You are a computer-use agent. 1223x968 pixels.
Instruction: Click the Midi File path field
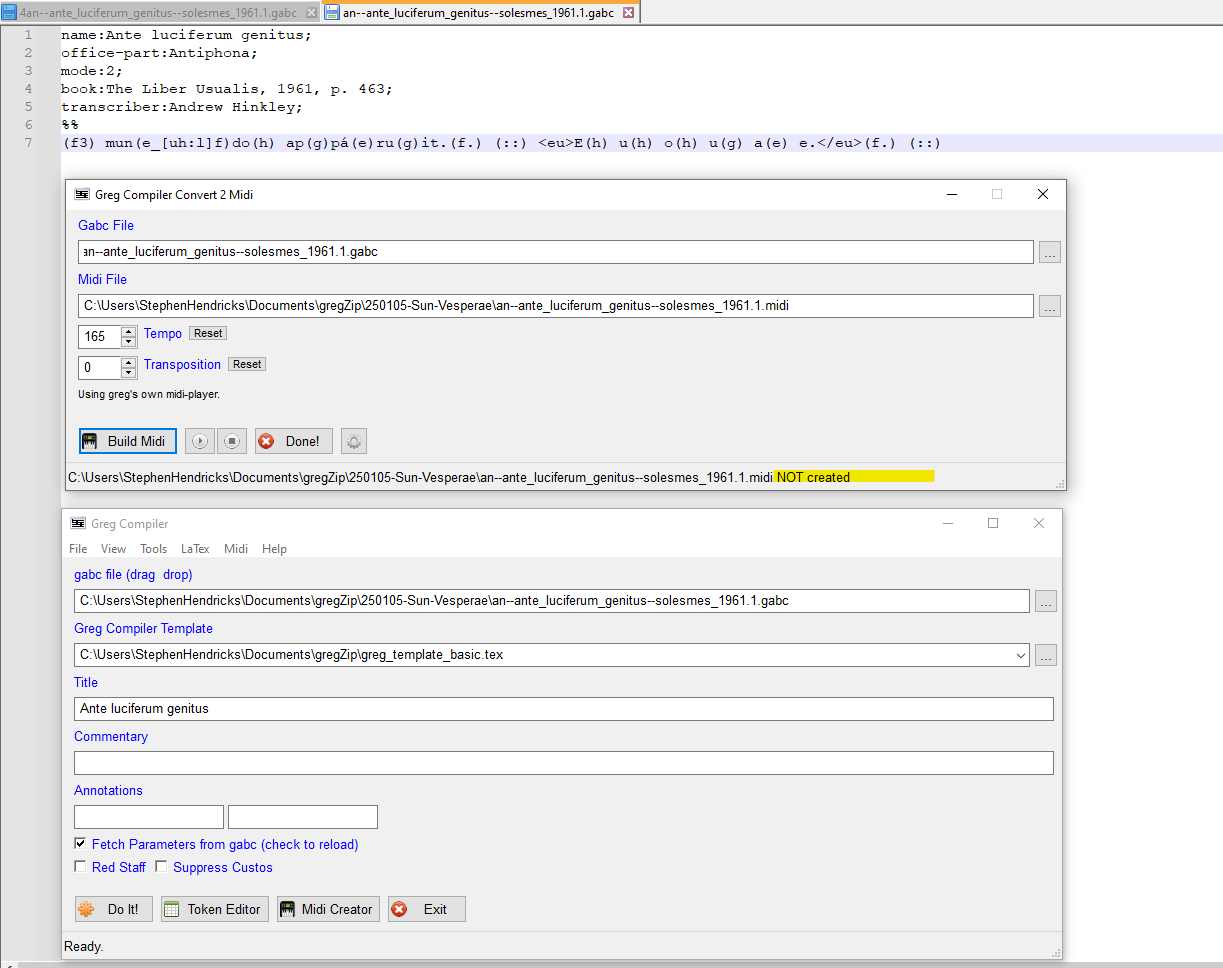pyautogui.click(x=556, y=306)
